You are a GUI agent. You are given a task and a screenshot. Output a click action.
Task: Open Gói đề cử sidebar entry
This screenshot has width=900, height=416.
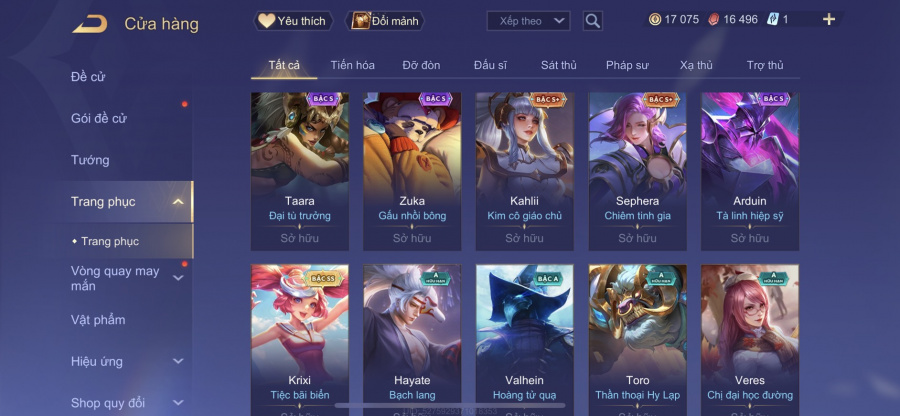point(99,118)
